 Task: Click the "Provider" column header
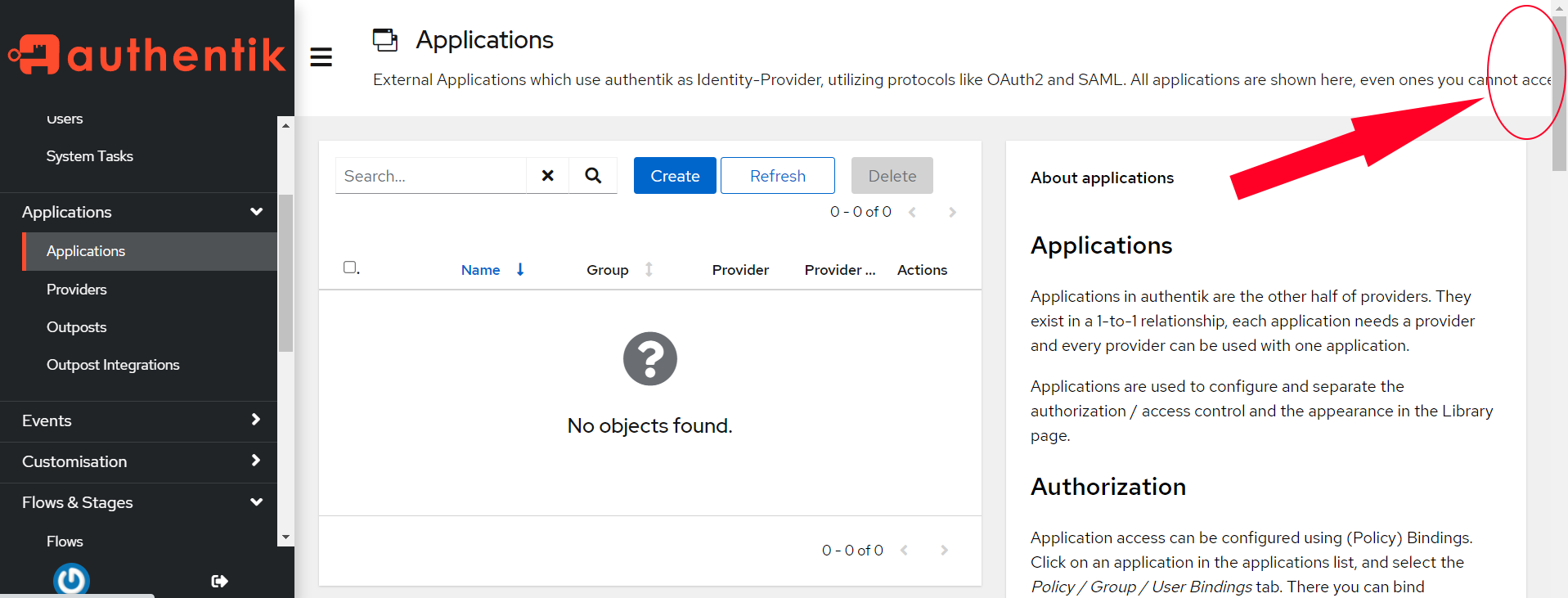(x=740, y=270)
